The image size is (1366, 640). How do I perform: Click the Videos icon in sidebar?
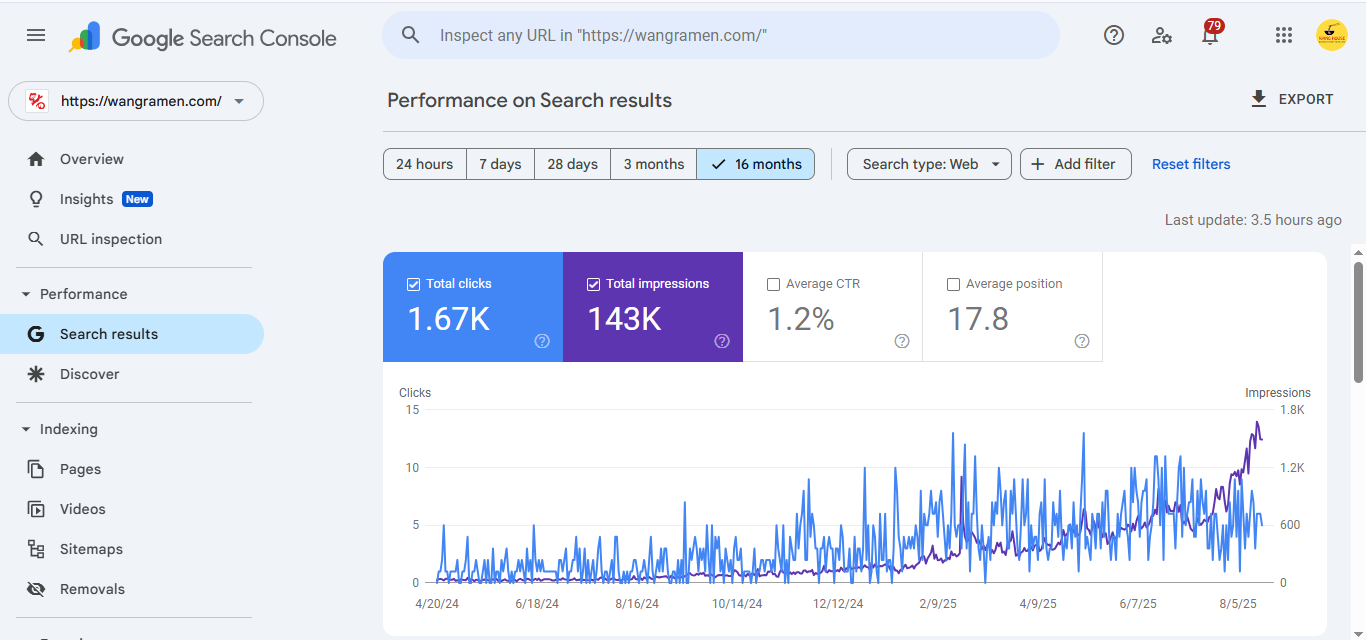[x=36, y=509]
